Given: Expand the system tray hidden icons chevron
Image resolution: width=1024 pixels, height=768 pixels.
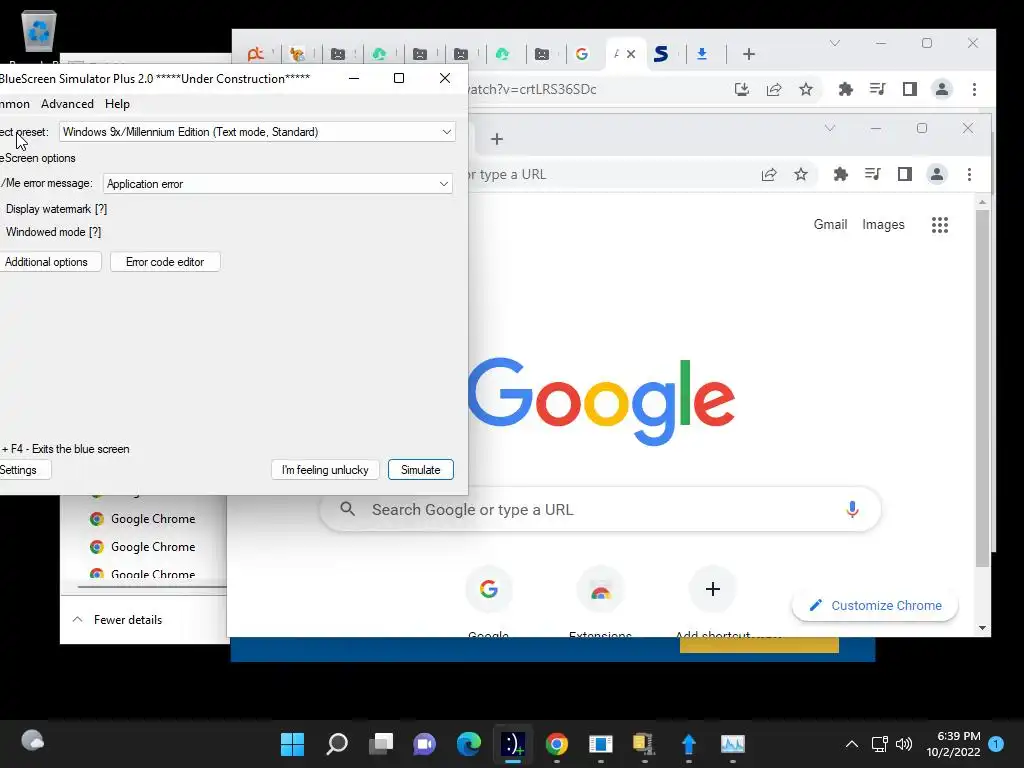Looking at the screenshot, I should (x=852, y=744).
